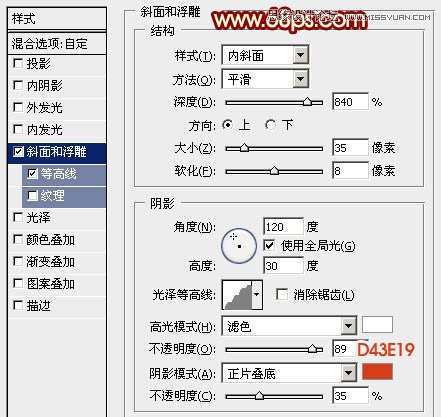Enable the 内阴影 inner shadow checkbox
The height and width of the screenshot is (417, 441).
tap(18, 85)
